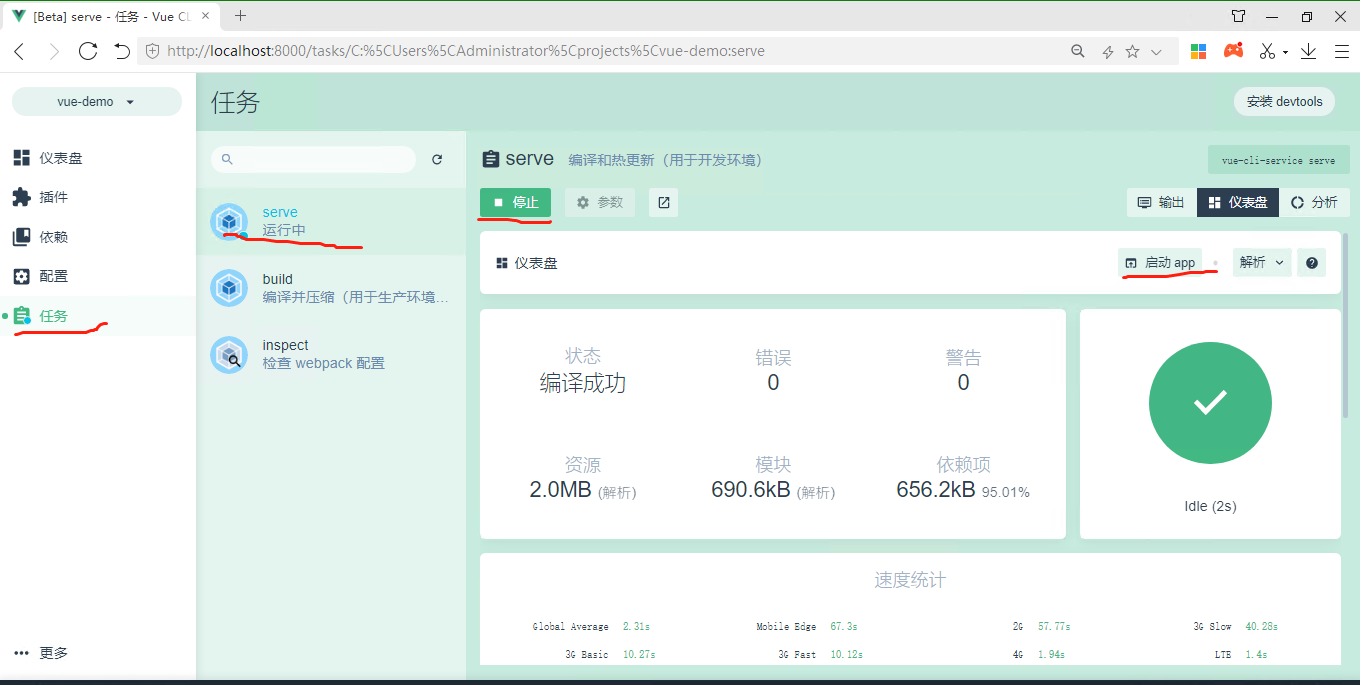This screenshot has width=1360, height=685.
Task: Open the 解析 size mode dropdown
Action: click(1262, 262)
